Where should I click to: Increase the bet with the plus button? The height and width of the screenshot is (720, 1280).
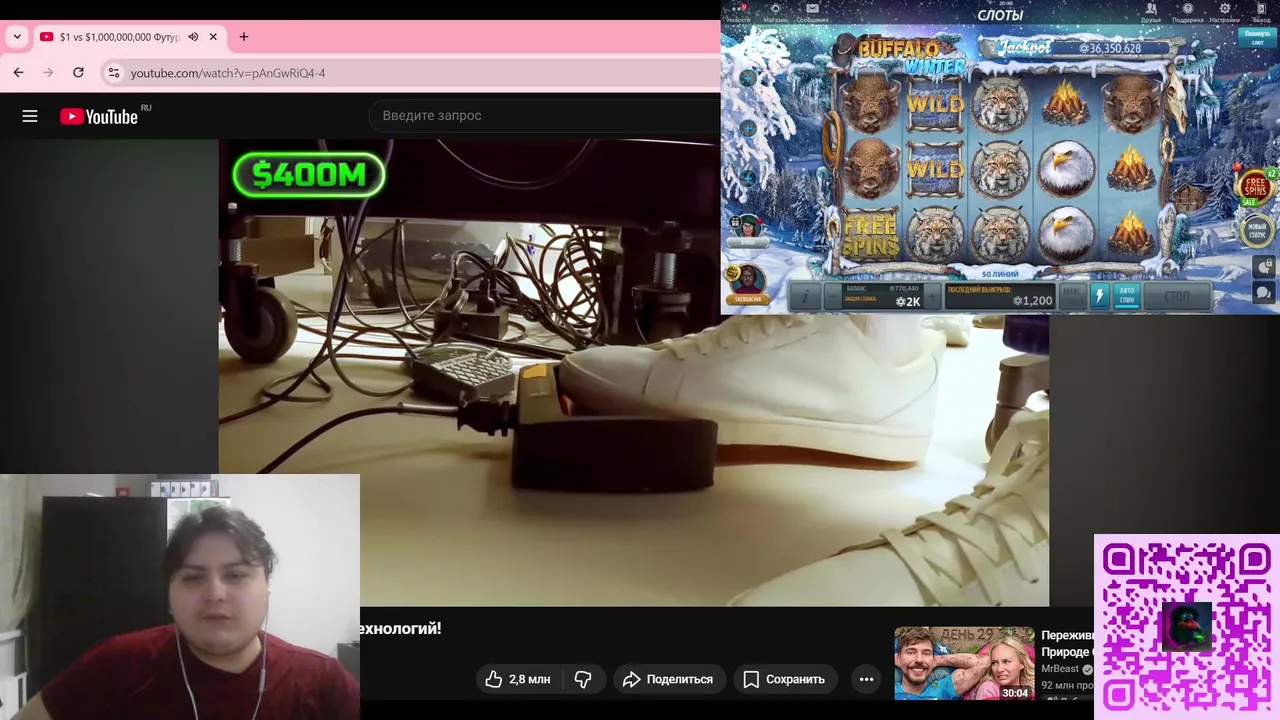click(932, 296)
